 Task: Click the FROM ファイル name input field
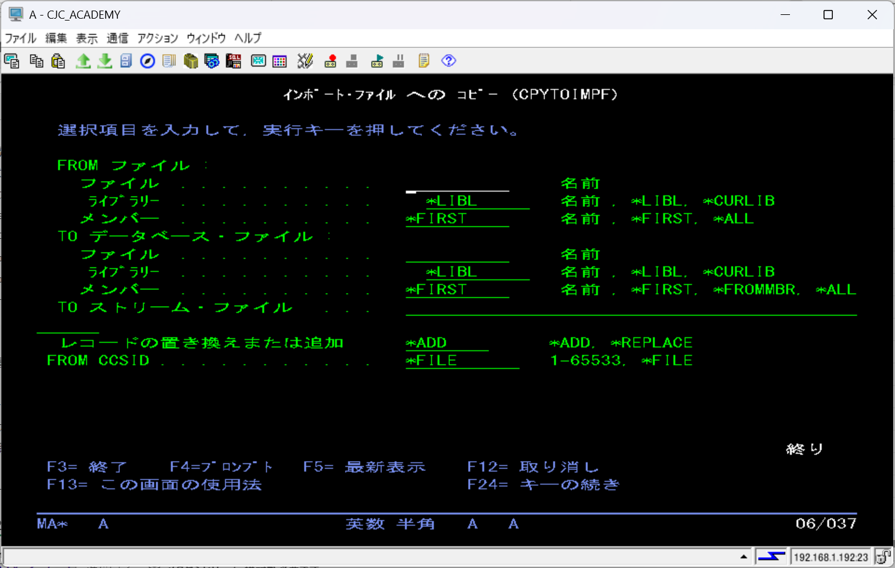[x=457, y=184]
